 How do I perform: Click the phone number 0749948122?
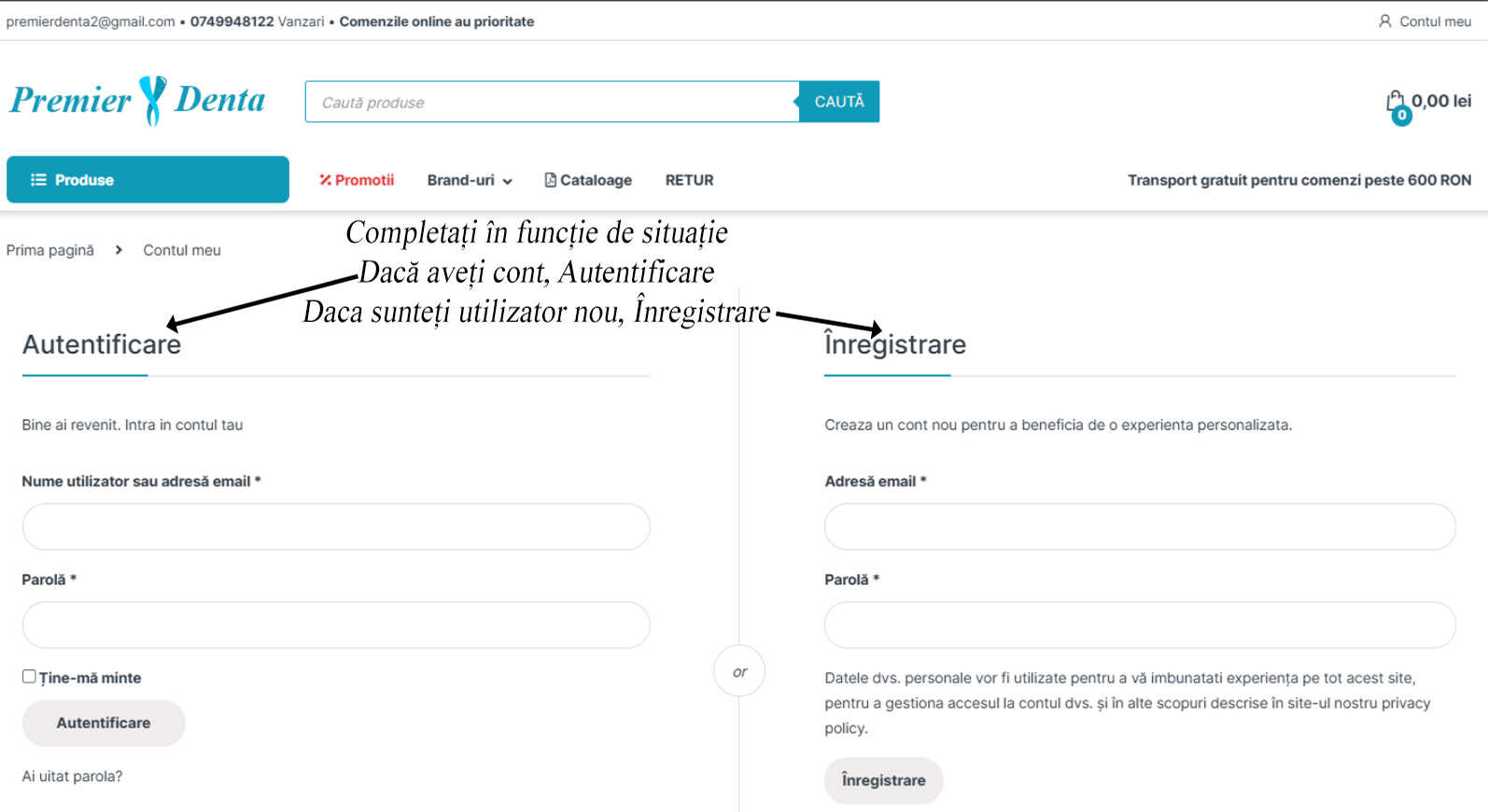232,21
